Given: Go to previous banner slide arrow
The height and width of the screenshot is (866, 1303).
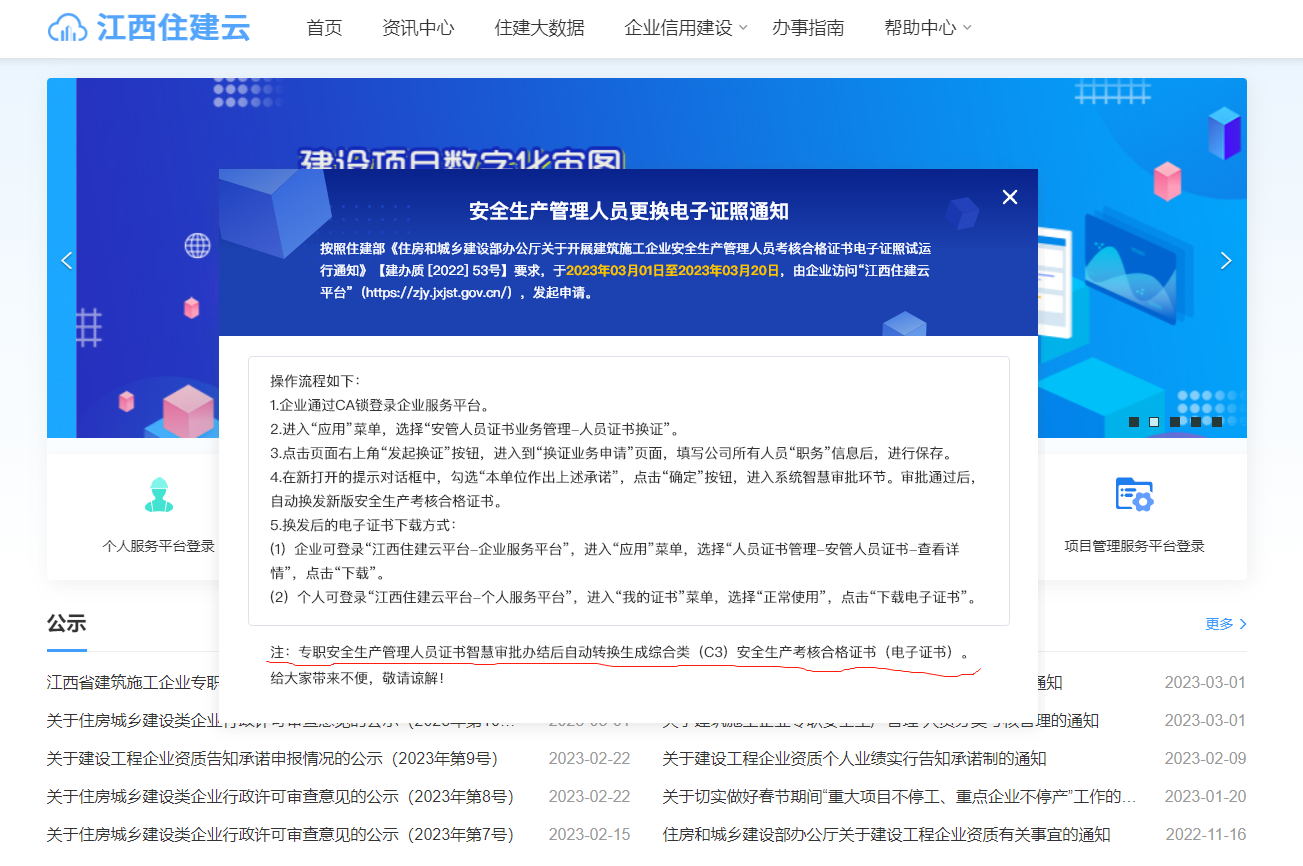Looking at the screenshot, I should click(67, 261).
